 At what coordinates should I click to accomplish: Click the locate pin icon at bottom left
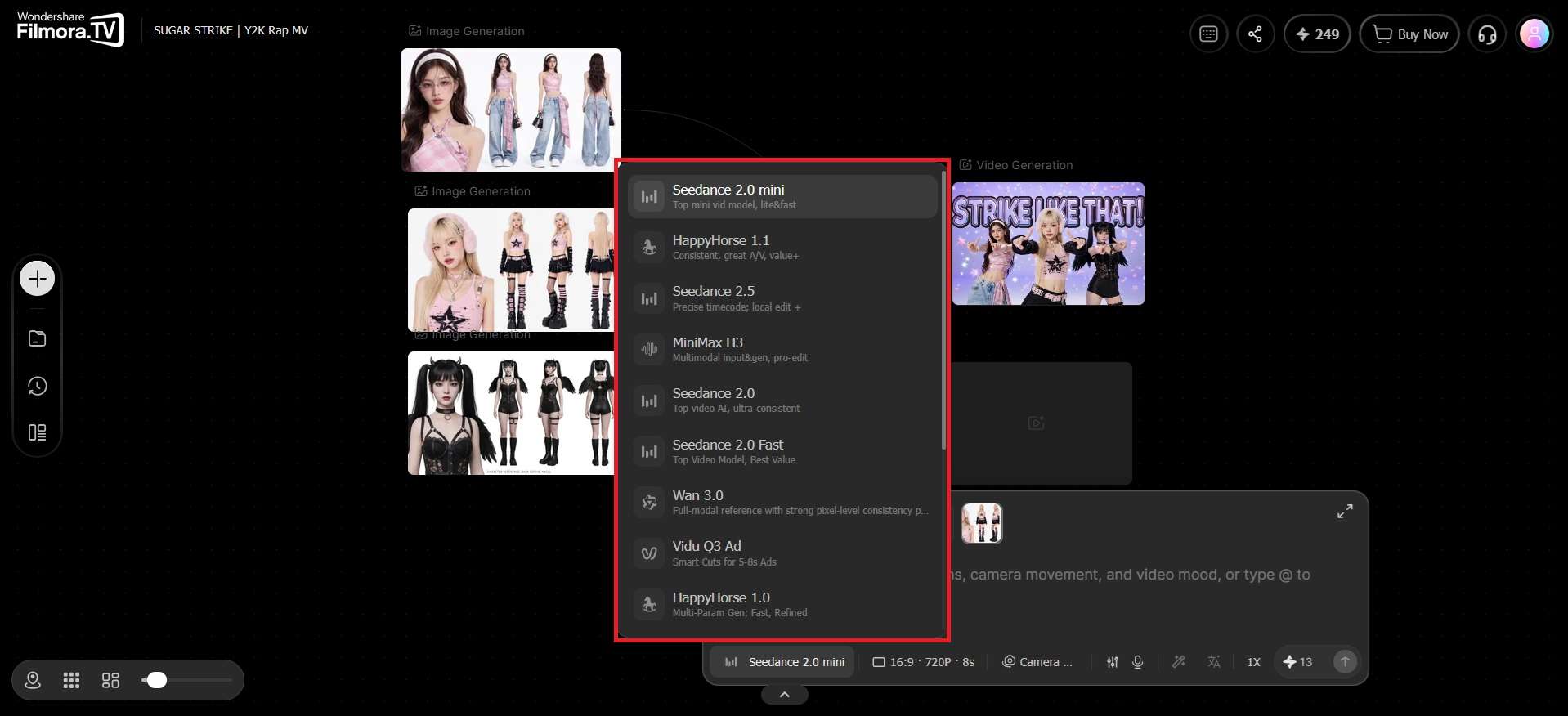[x=33, y=680]
